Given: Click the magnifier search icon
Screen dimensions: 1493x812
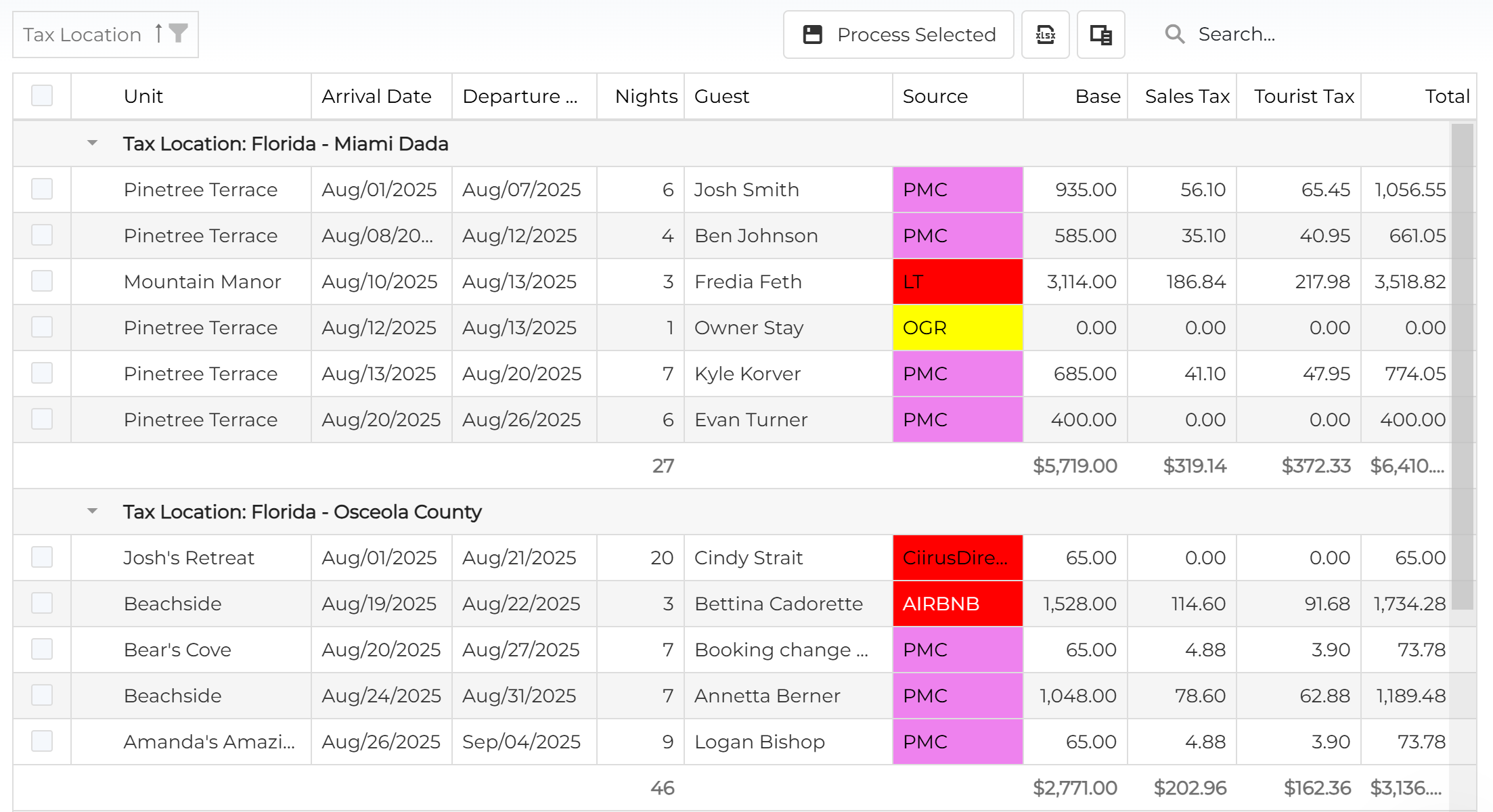Looking at the screenshot, I should tap(1174, 35).
